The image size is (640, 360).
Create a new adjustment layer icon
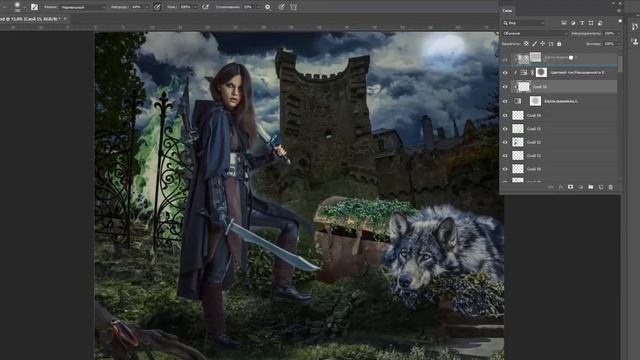(x=581, y=187)
